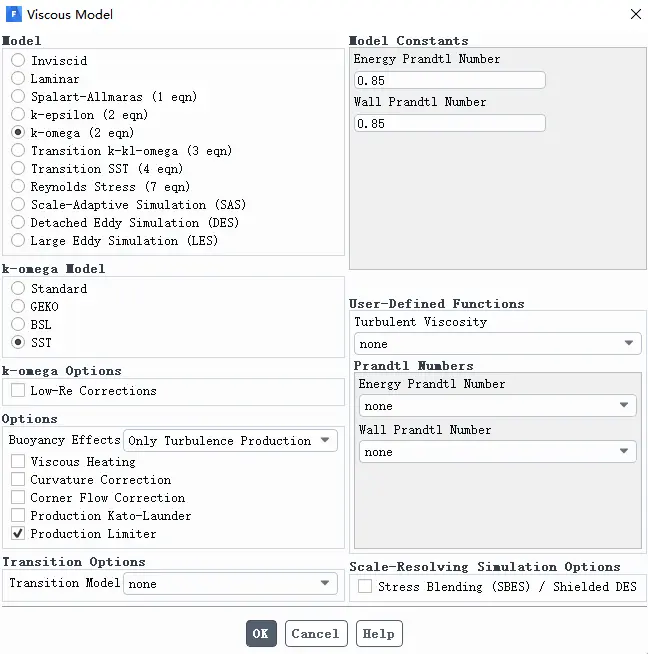Click the Fluent app icon in title bar
Screen dimensions: 648x654
pyautogui.click(x=13, y=14)
